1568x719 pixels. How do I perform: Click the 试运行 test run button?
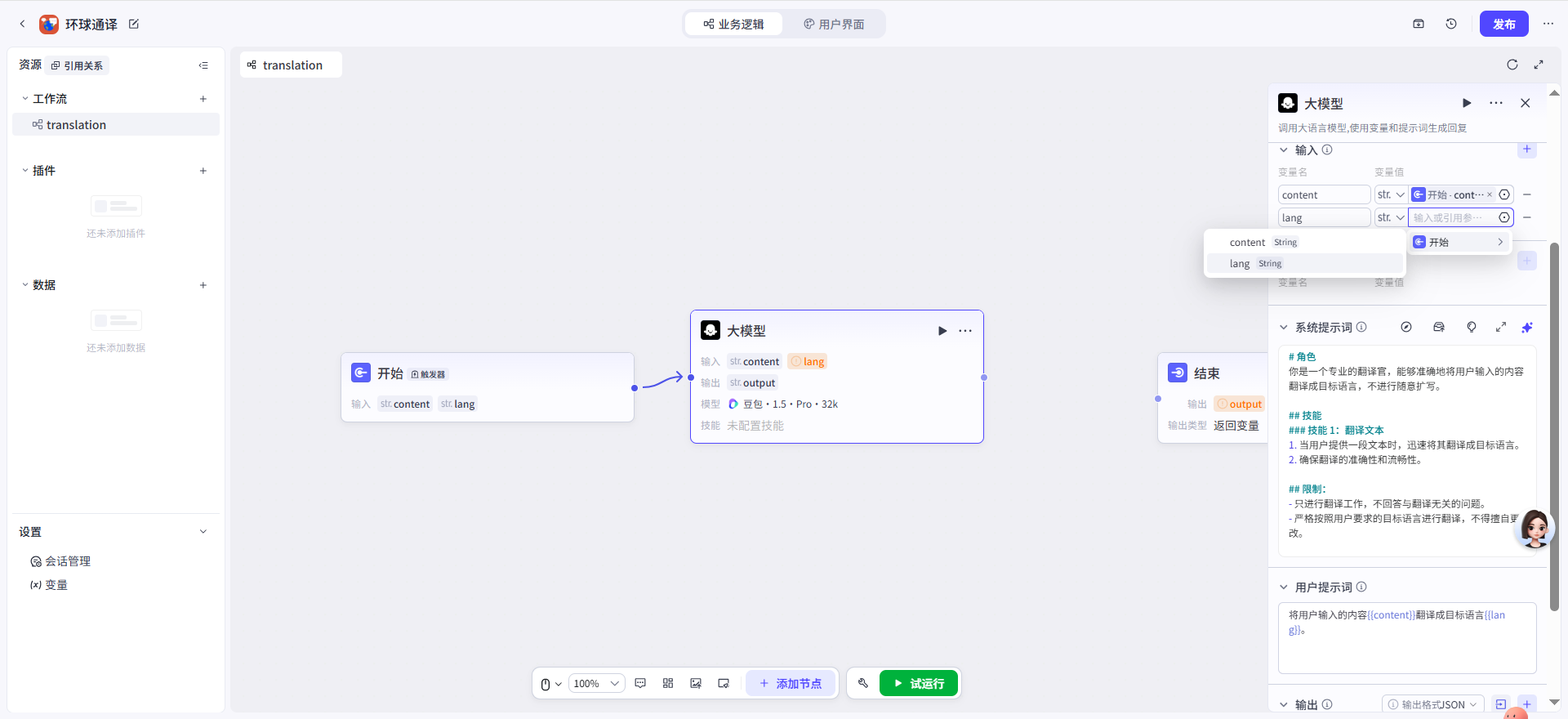click(x=919, y=683)
